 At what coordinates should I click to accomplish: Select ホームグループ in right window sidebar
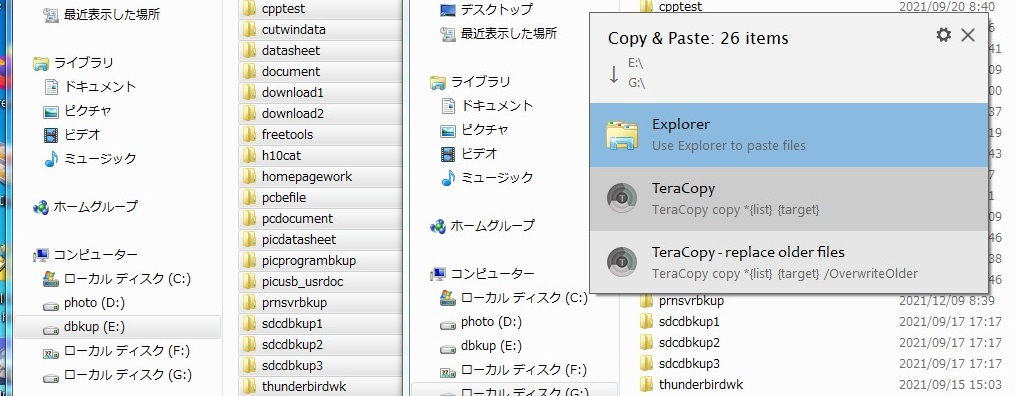(483, 226)
